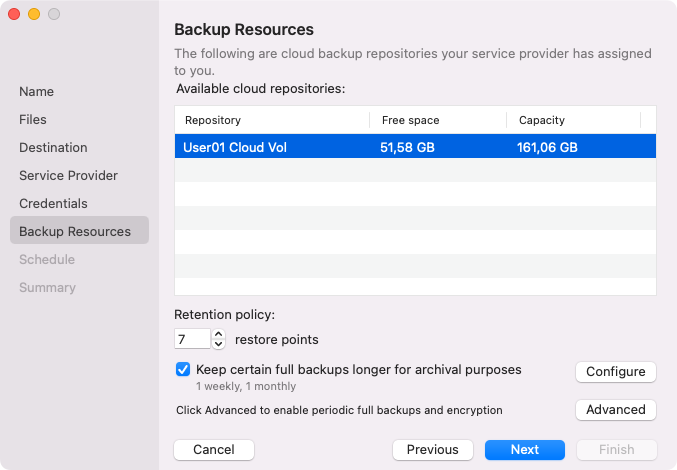Switch to the Service Provider step
Screen dimensions: 677x470
pos(68,175)
